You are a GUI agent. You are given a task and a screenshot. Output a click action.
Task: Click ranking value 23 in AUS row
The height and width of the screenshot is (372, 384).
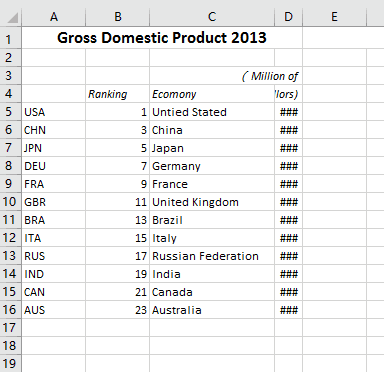118,310
